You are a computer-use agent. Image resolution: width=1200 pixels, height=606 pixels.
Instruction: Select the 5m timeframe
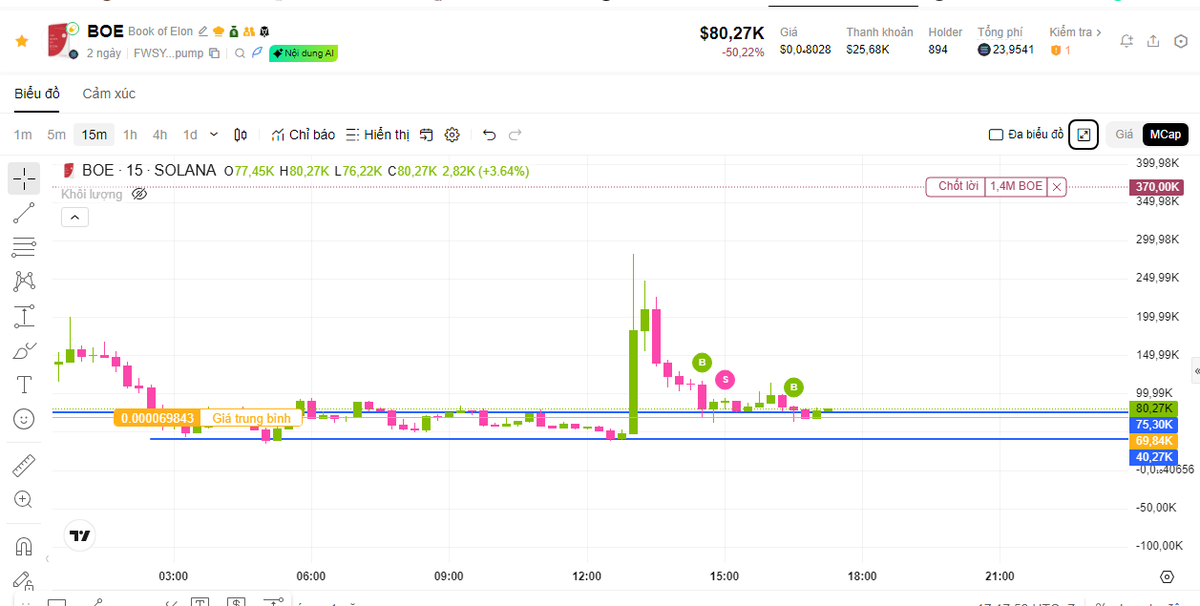pos(56,135)
